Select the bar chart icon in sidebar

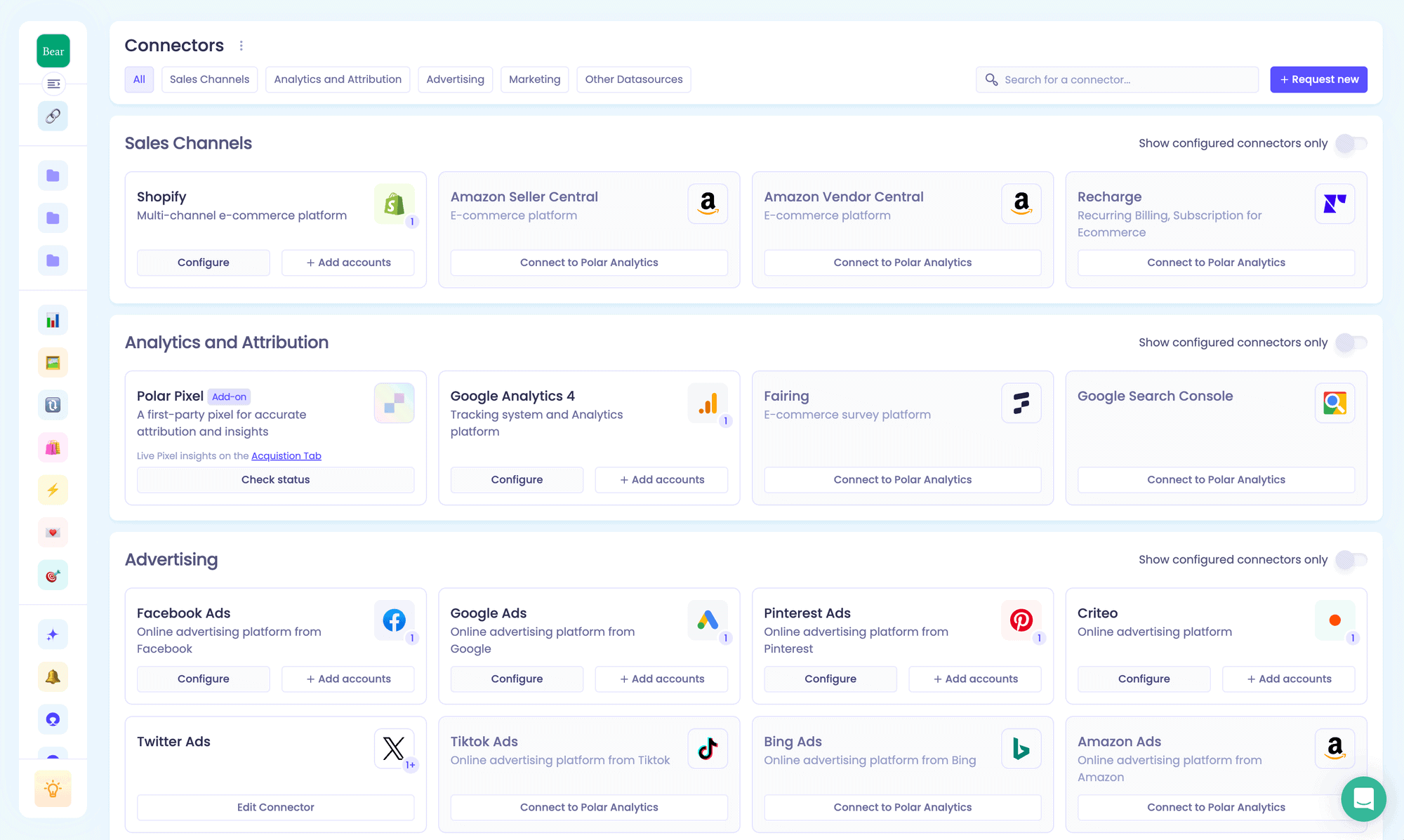tap(53, 320)
